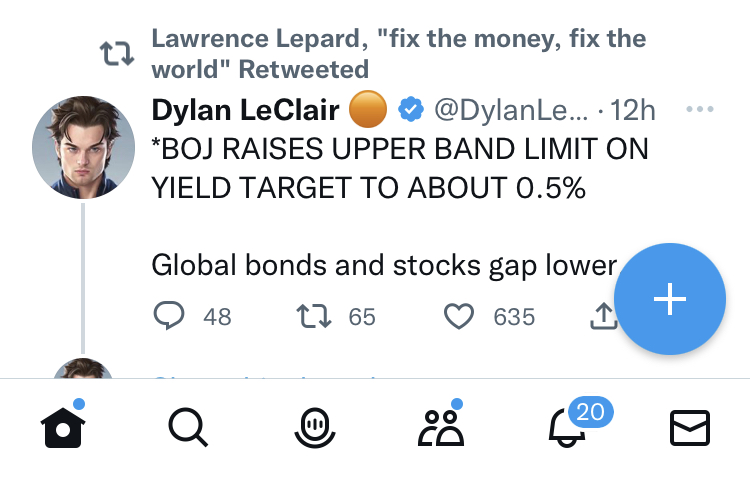Screen dimensions: 750x477
Task: Click the retweet icon beside Lawrence Lepard
Action: 117,54
